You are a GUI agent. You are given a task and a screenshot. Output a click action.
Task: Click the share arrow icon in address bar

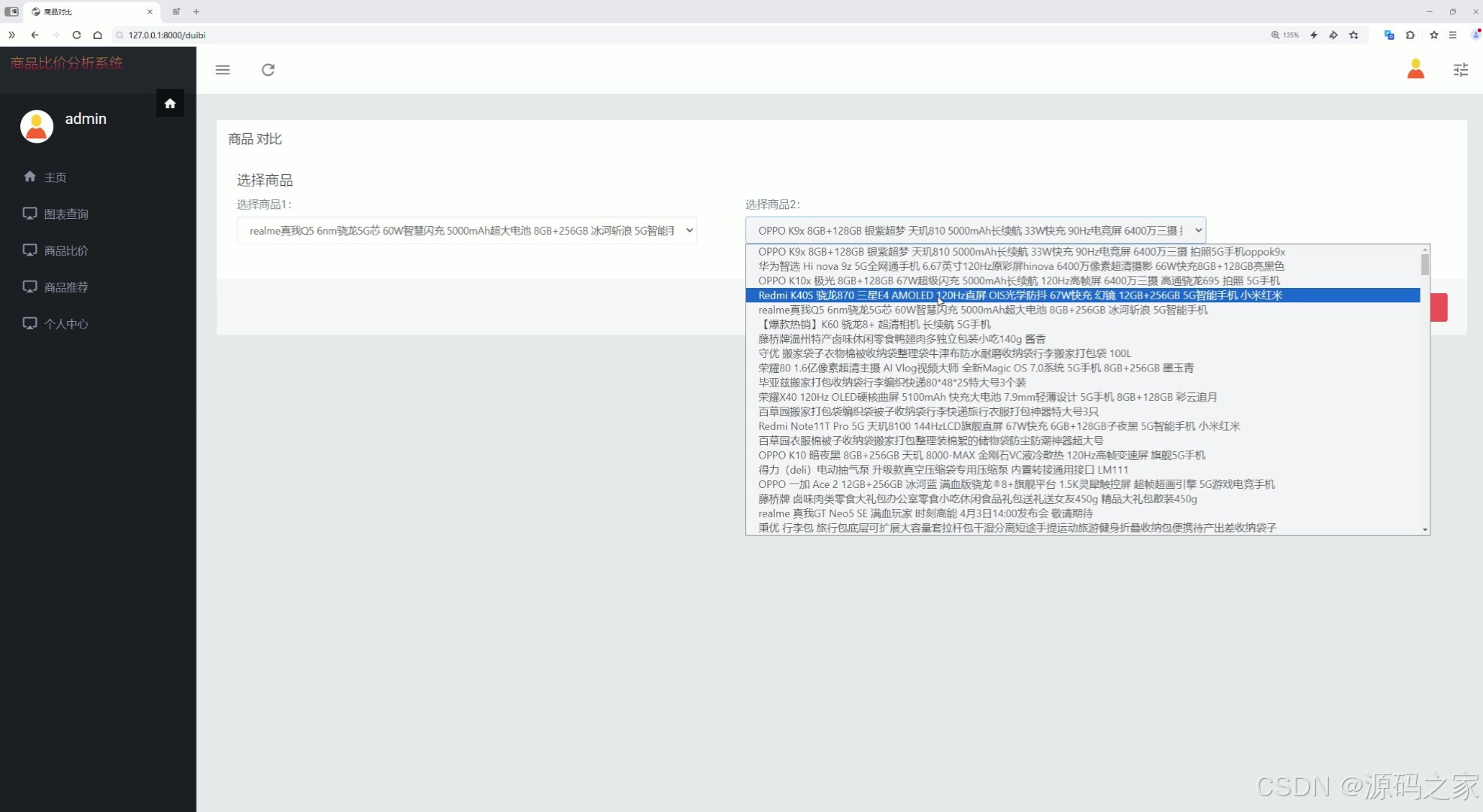pyautogui.click(x=1333, y=35)
